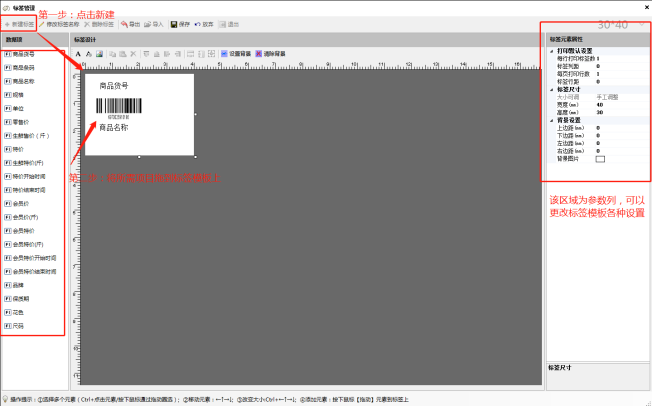Select the 单位 data field
Screen dimensions: 652x406
(15, 109)
